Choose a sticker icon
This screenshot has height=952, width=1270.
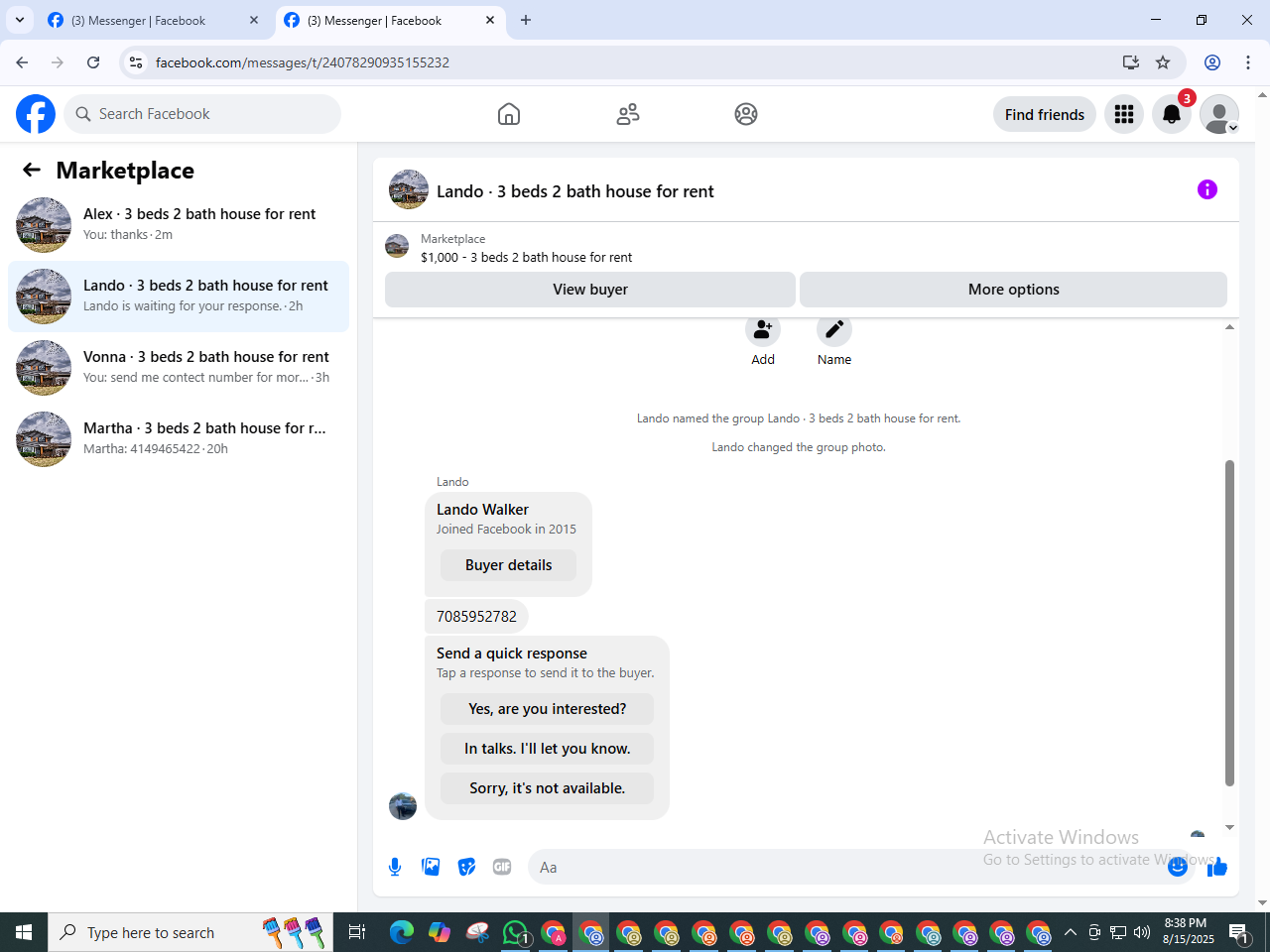466,867
